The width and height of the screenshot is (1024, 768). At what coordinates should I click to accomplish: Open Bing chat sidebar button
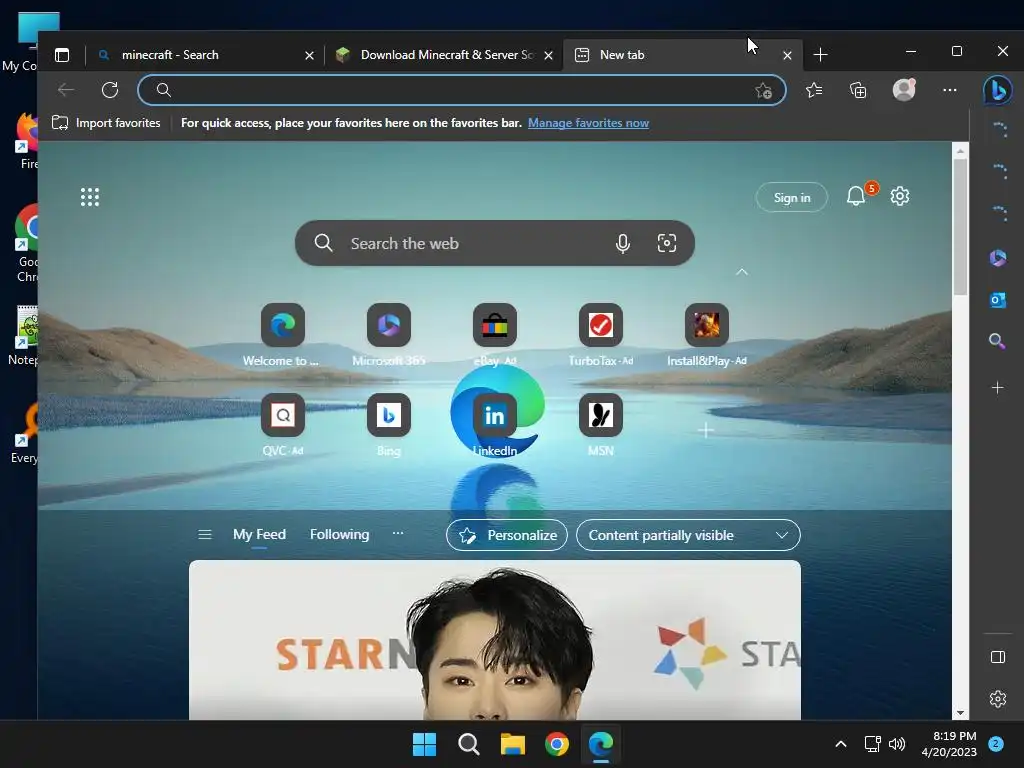[998, 90]
